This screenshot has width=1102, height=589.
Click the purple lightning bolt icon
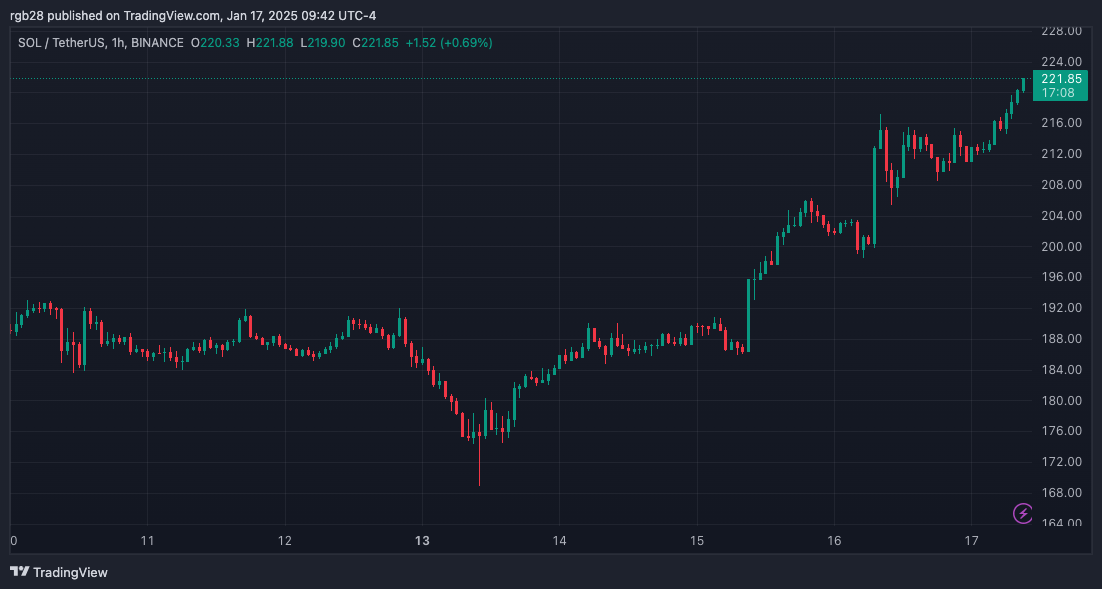(x=1023, y=514)
